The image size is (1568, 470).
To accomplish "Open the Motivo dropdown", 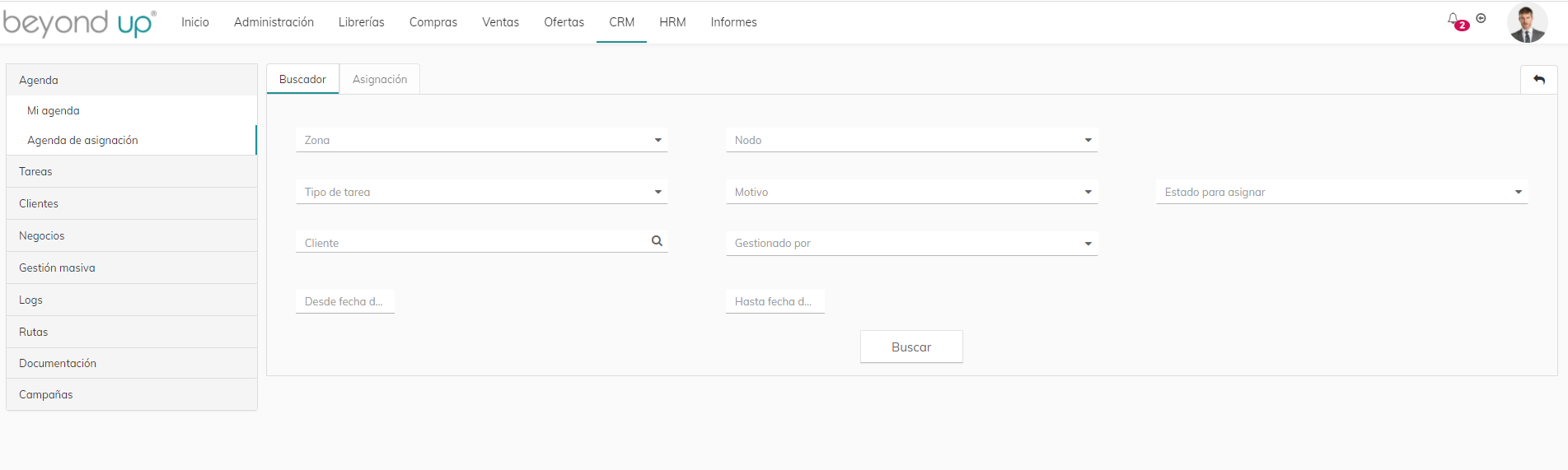I will tap(911, 192).
